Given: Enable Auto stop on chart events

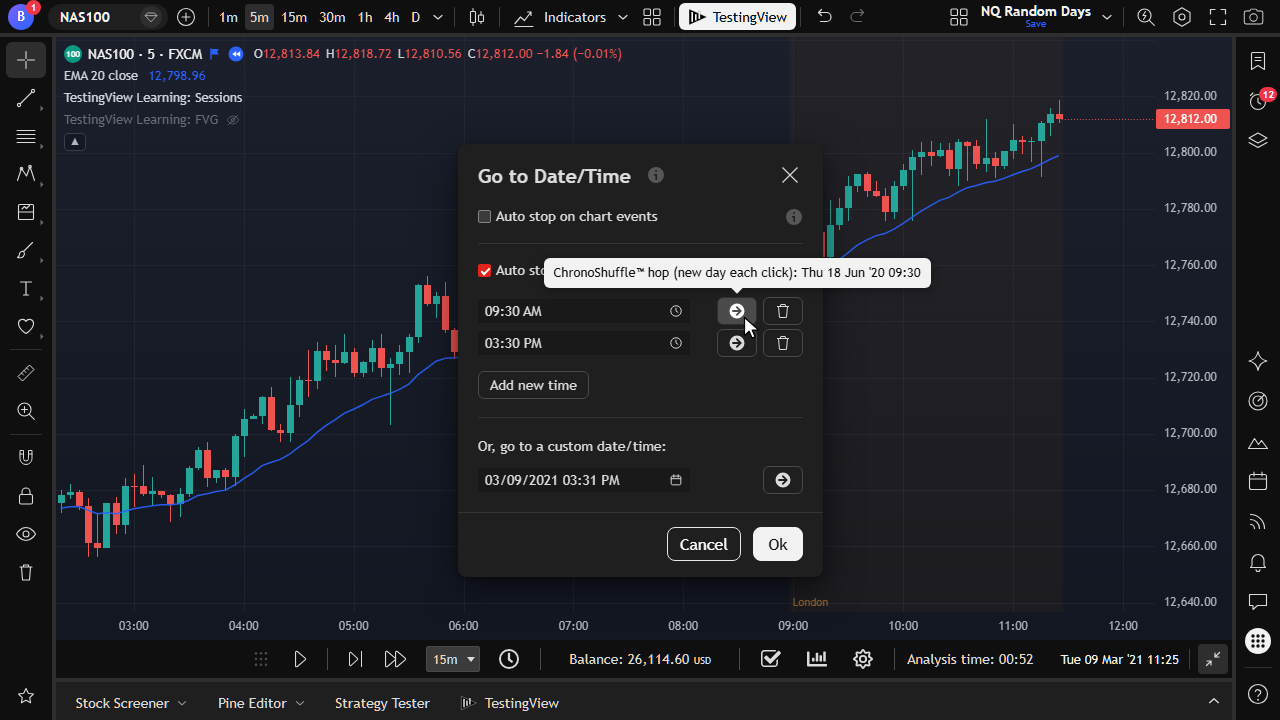Looking at the screenshot, I should tap(485, 216).
